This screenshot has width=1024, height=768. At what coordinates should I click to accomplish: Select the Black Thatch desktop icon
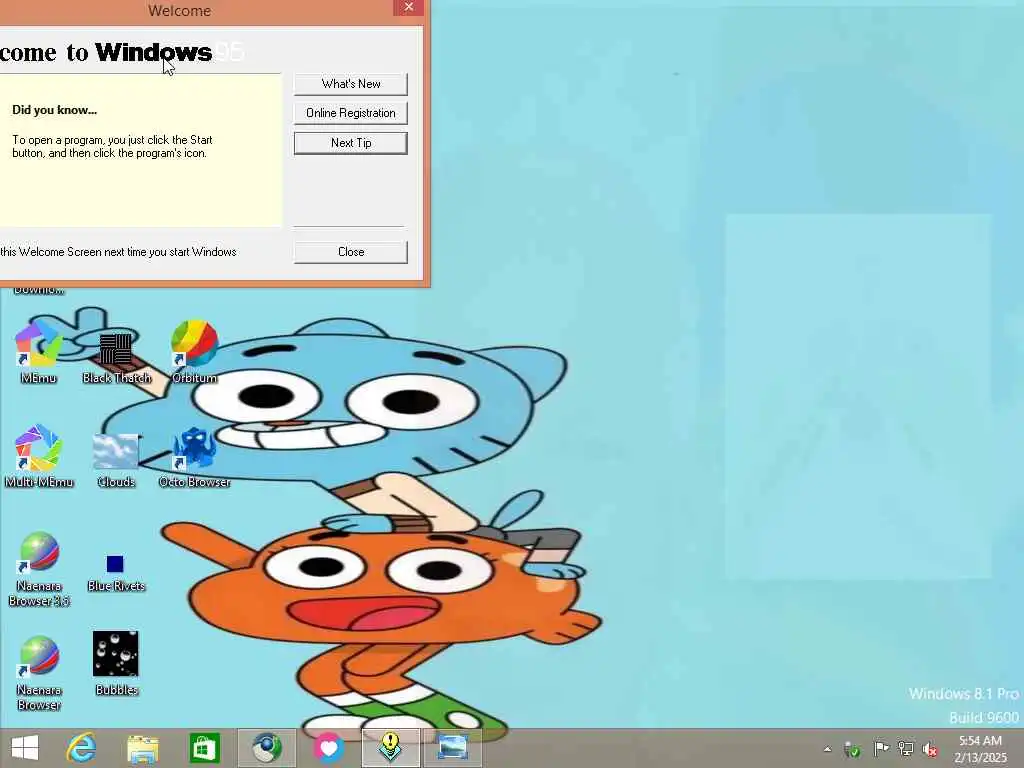pyautogui.click(x=116, y=357)
